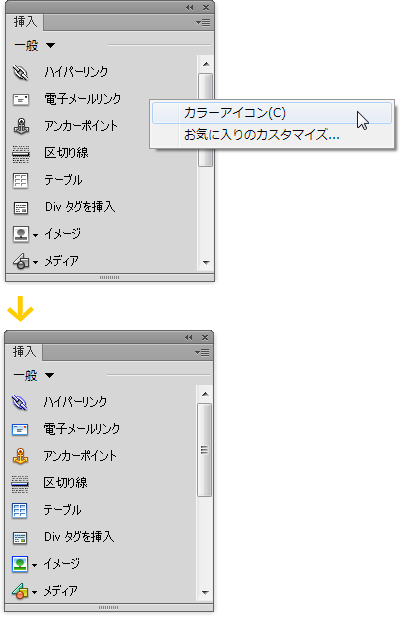Click the 電子メールリンク label in the upper panel

83,99
